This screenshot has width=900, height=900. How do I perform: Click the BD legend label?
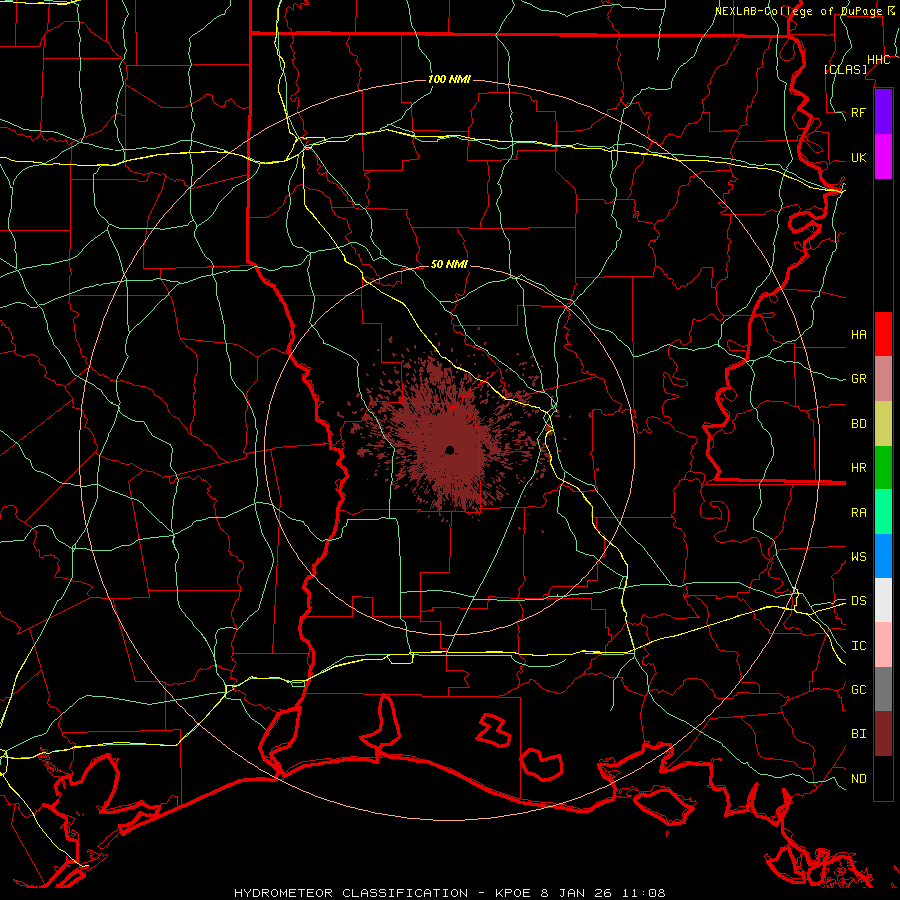[858, 424]
